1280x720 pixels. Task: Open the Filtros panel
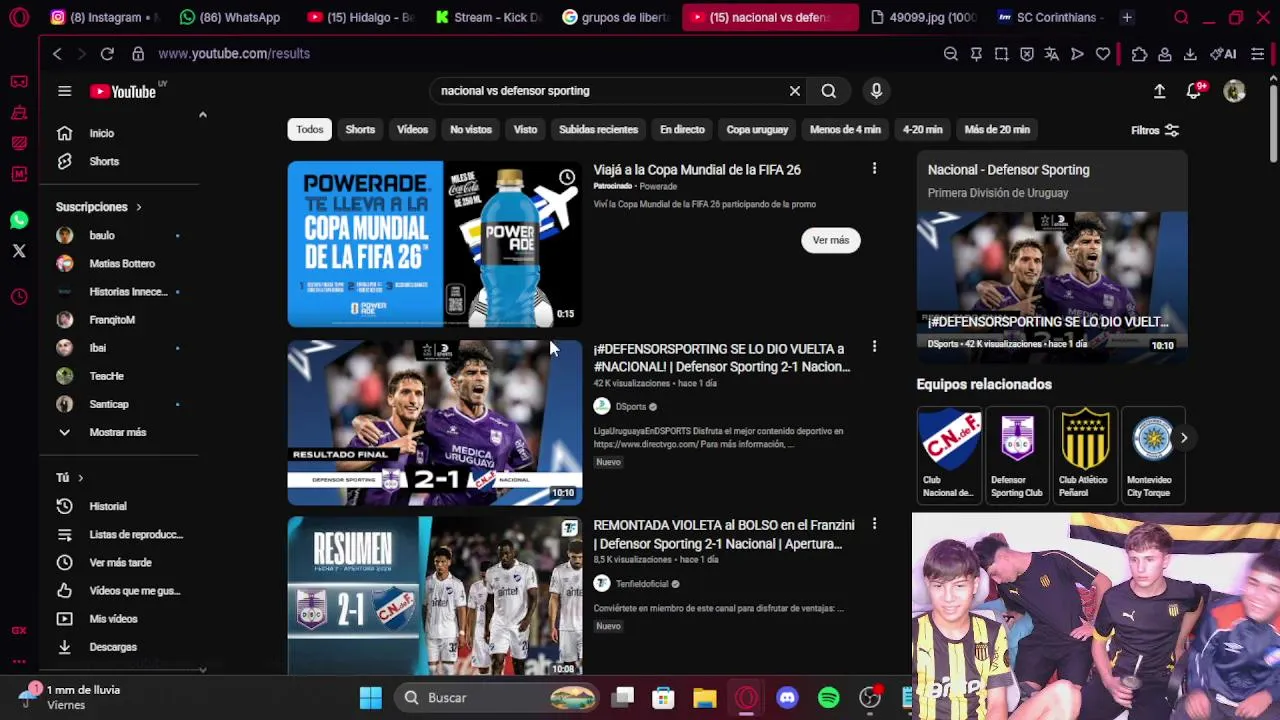[1155, 130]
